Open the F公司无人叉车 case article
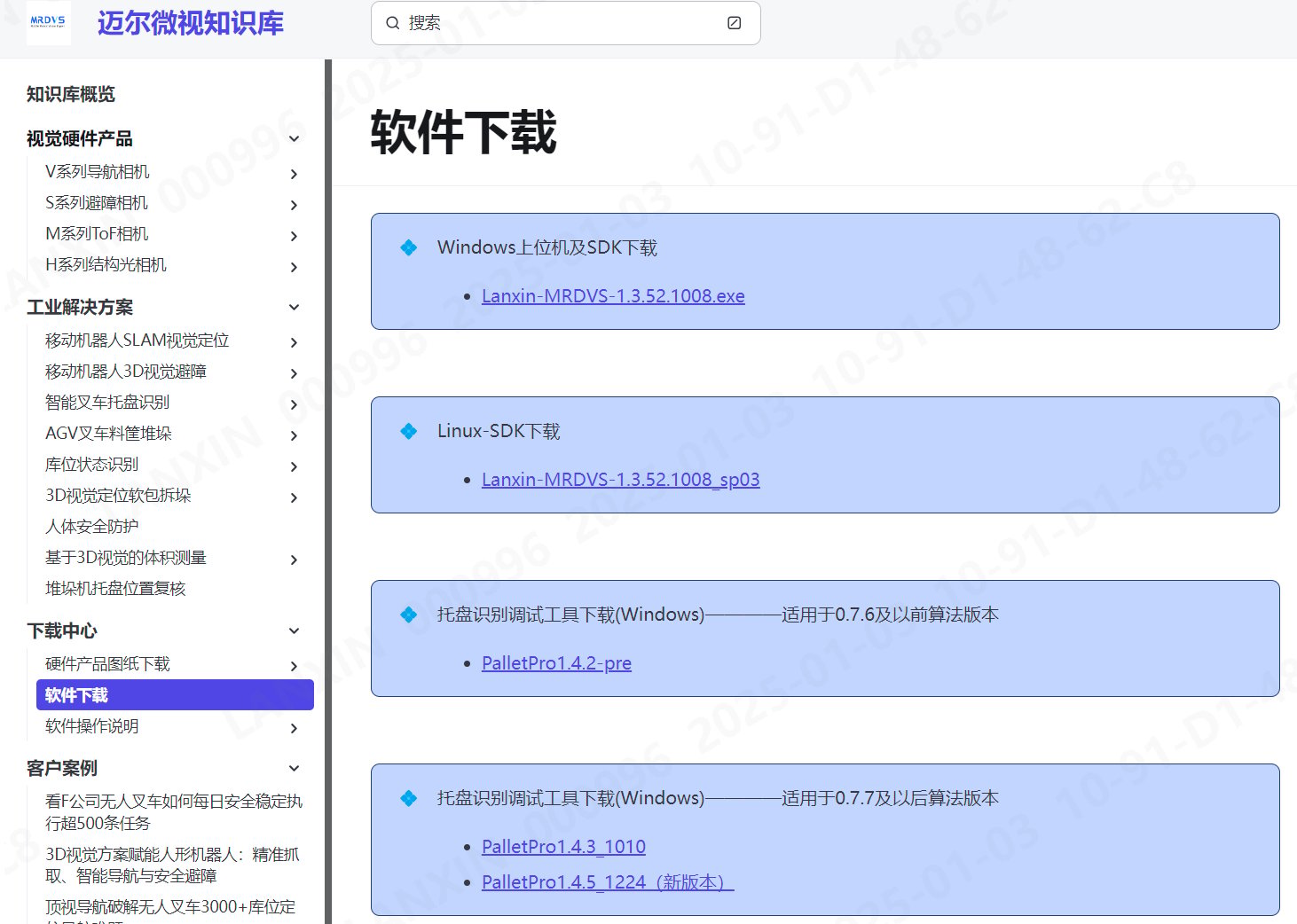 coord(174,812)
